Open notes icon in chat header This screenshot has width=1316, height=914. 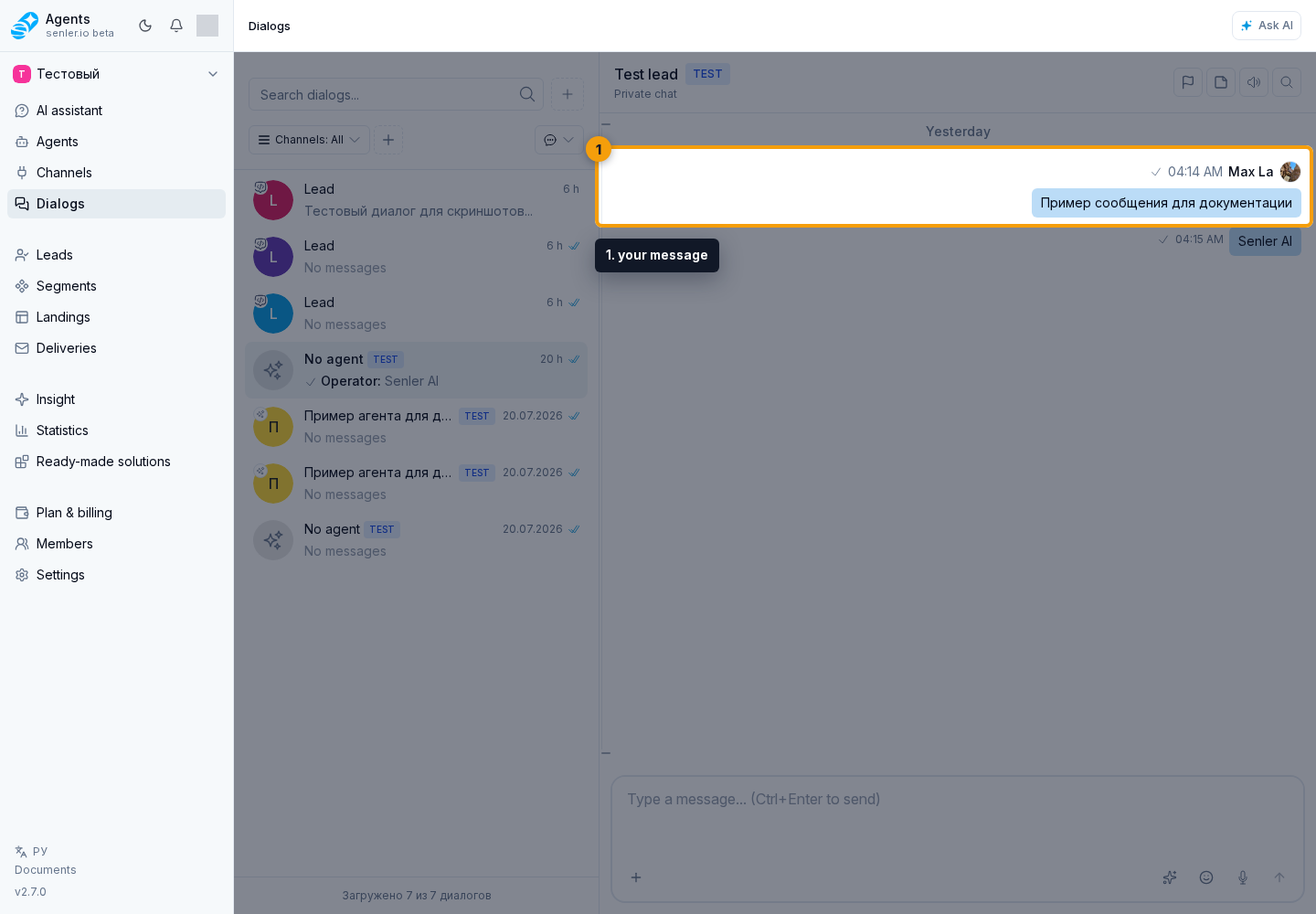pos(1221,82)
